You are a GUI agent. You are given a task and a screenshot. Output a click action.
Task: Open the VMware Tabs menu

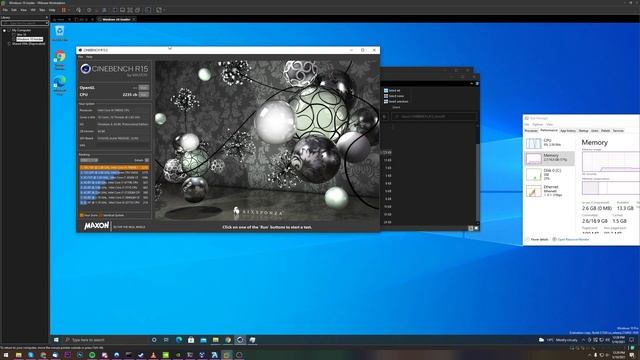click(x=42, y=10)
